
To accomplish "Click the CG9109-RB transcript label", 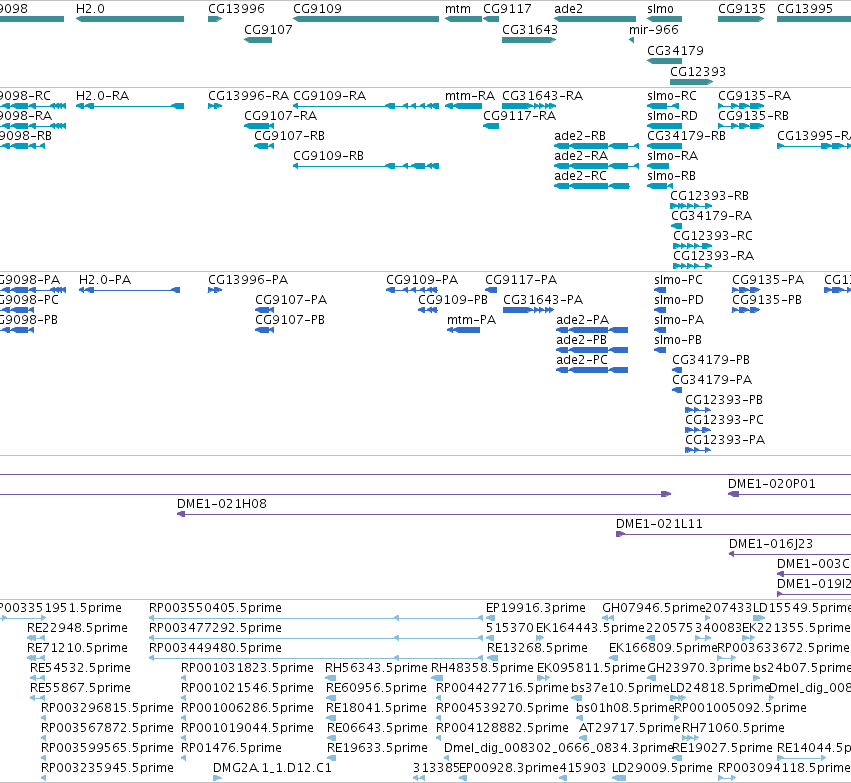I will pos(328,156).
